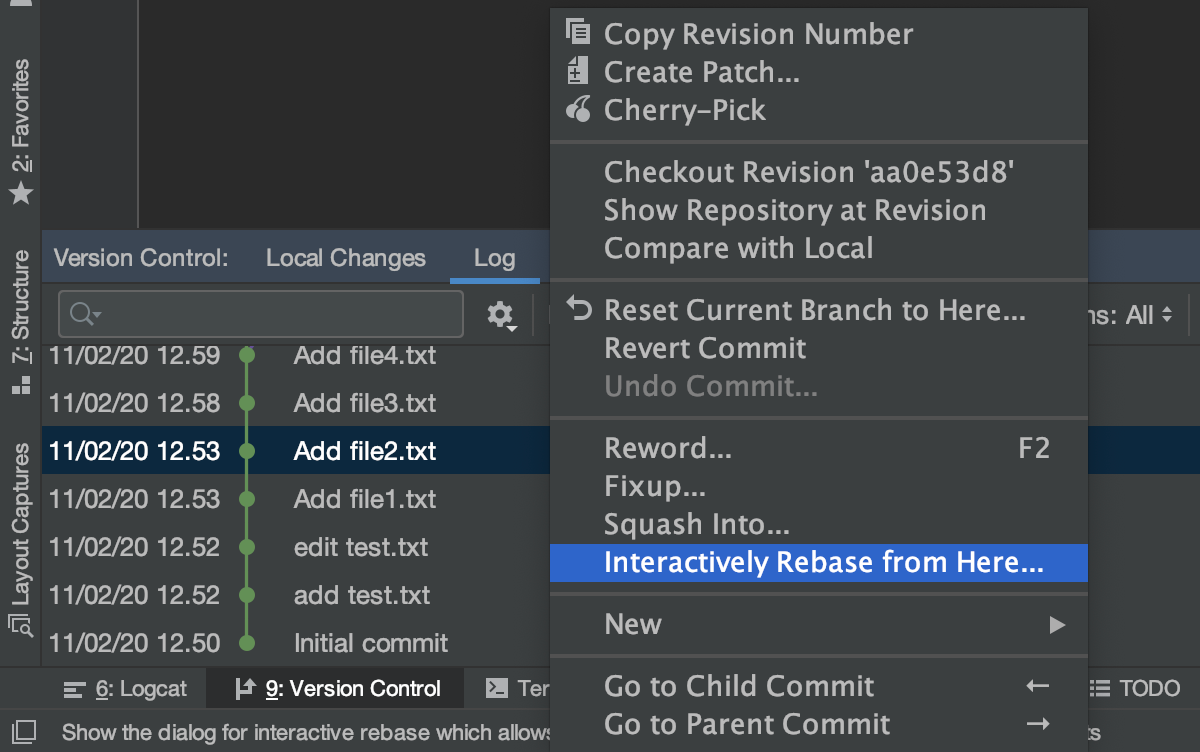Open the Layout Captures tool window
The image size is (1200, 752).
(20, 541)
